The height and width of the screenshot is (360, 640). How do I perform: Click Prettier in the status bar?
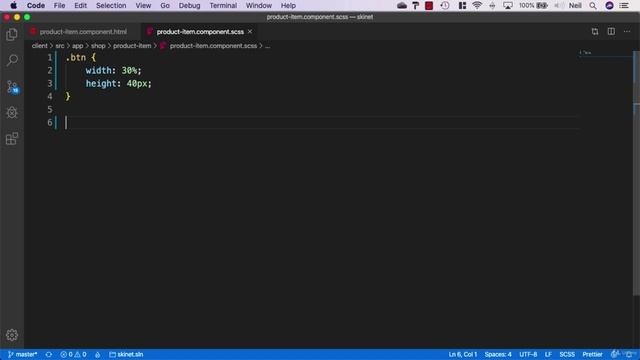tap(592, 354)
